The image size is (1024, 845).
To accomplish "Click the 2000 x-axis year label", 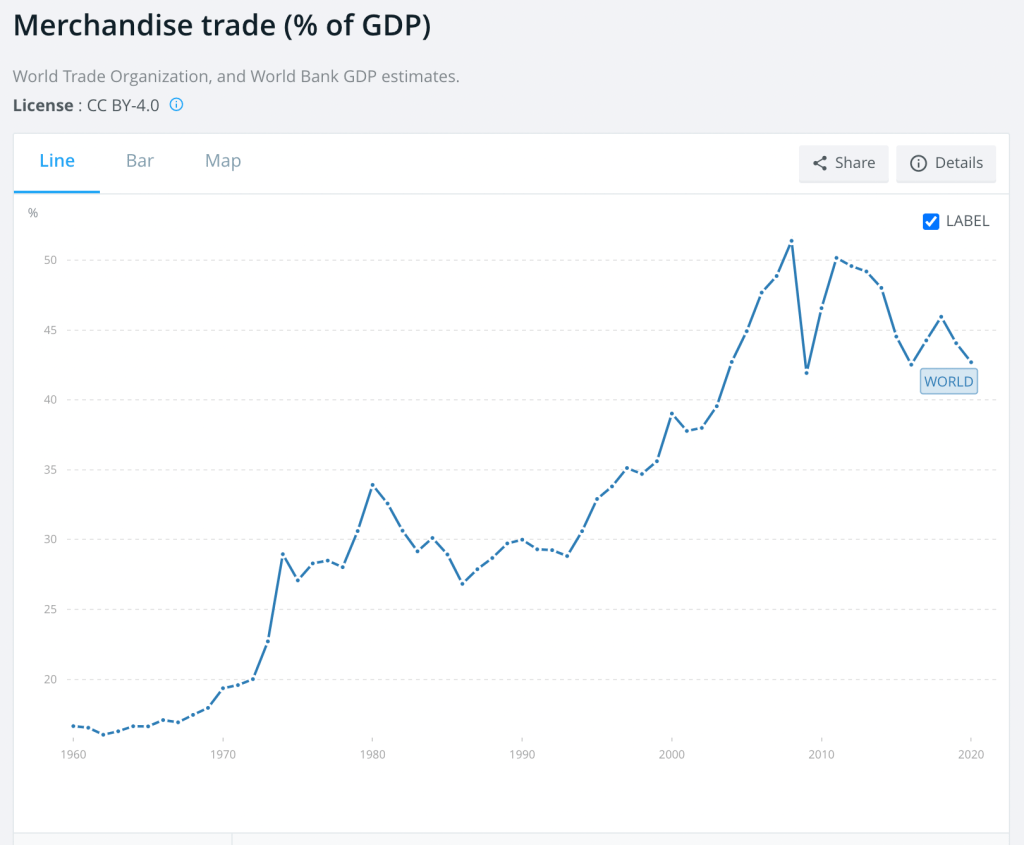I will (672, 755).
